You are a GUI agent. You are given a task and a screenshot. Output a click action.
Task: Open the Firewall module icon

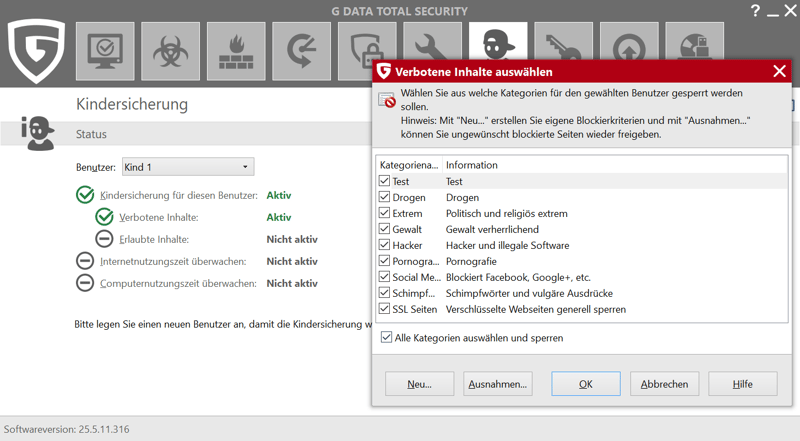[236, 51]
